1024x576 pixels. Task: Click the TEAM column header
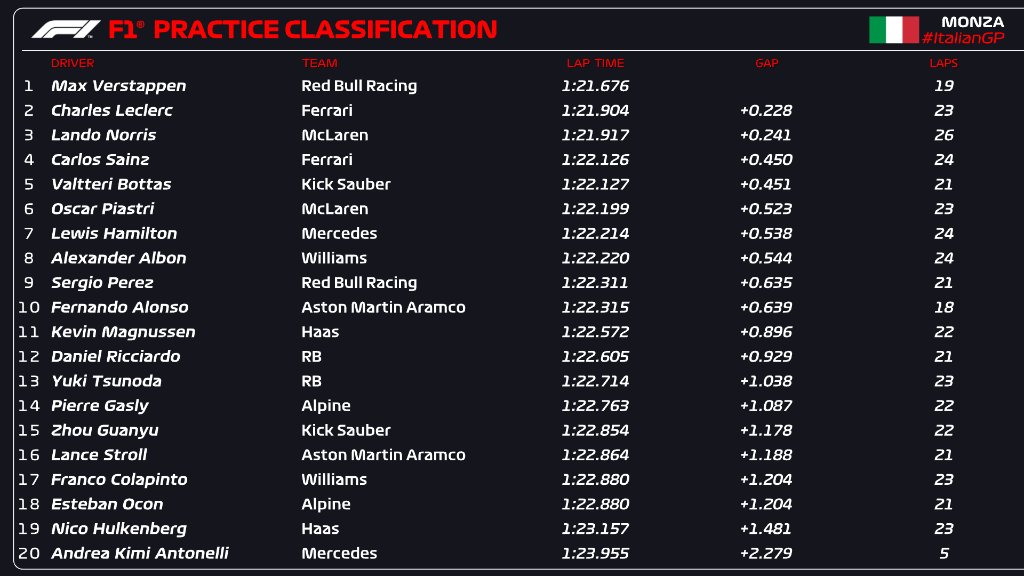pos(319,63)
